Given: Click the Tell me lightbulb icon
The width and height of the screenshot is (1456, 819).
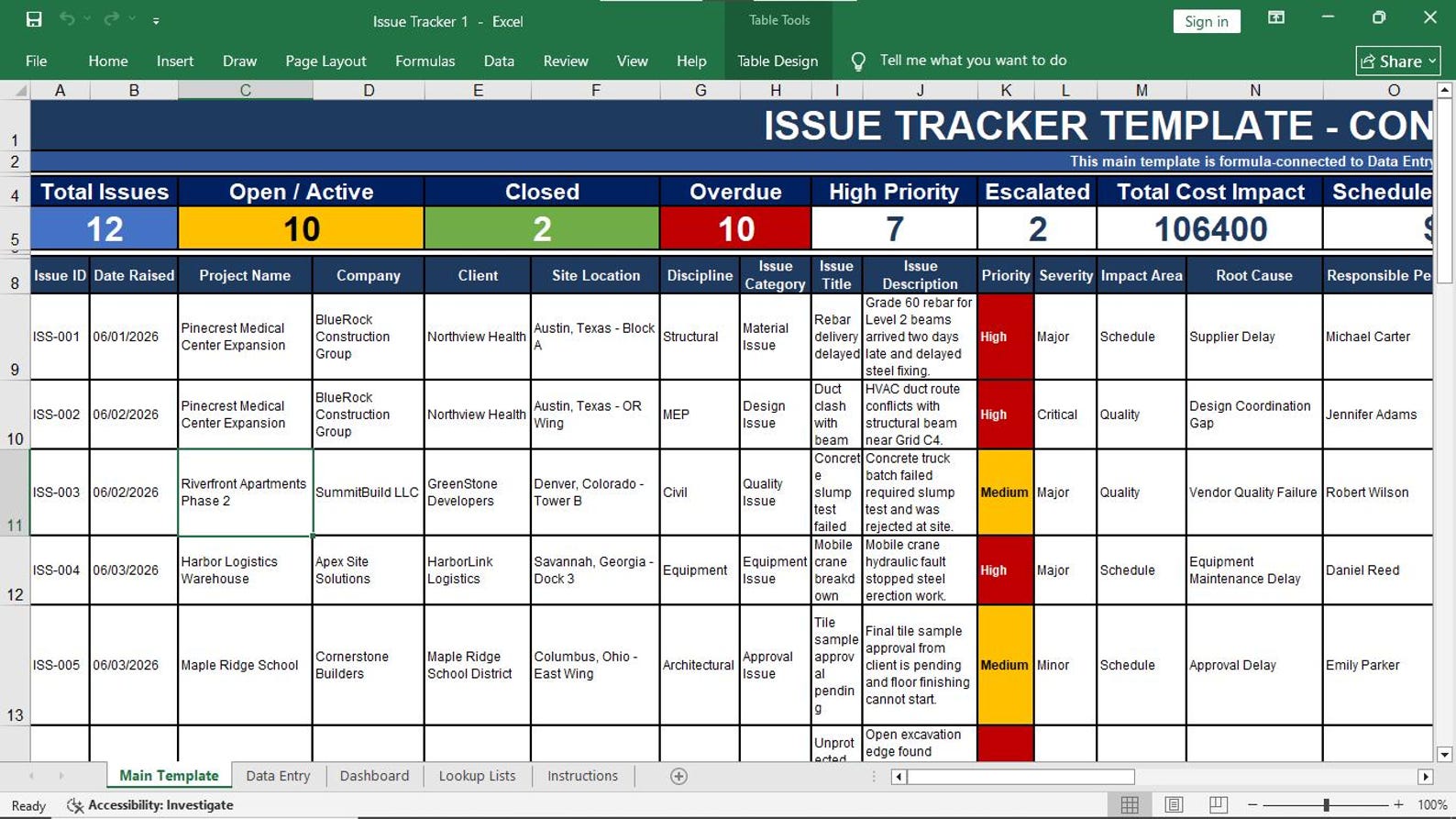Looking at the screenshot, I should tap(858, 61).
